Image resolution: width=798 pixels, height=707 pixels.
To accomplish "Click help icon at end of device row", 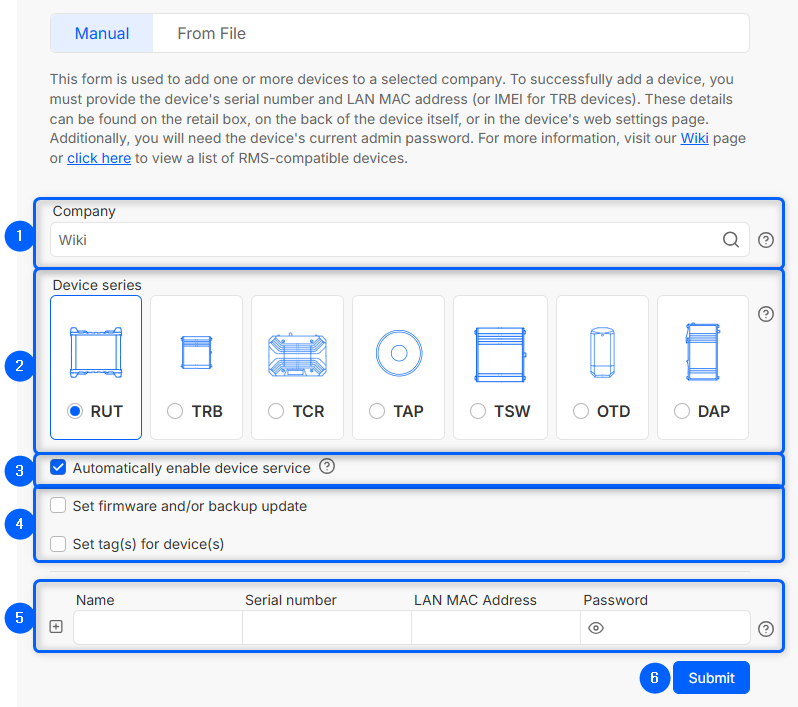I will click(766, 629).
